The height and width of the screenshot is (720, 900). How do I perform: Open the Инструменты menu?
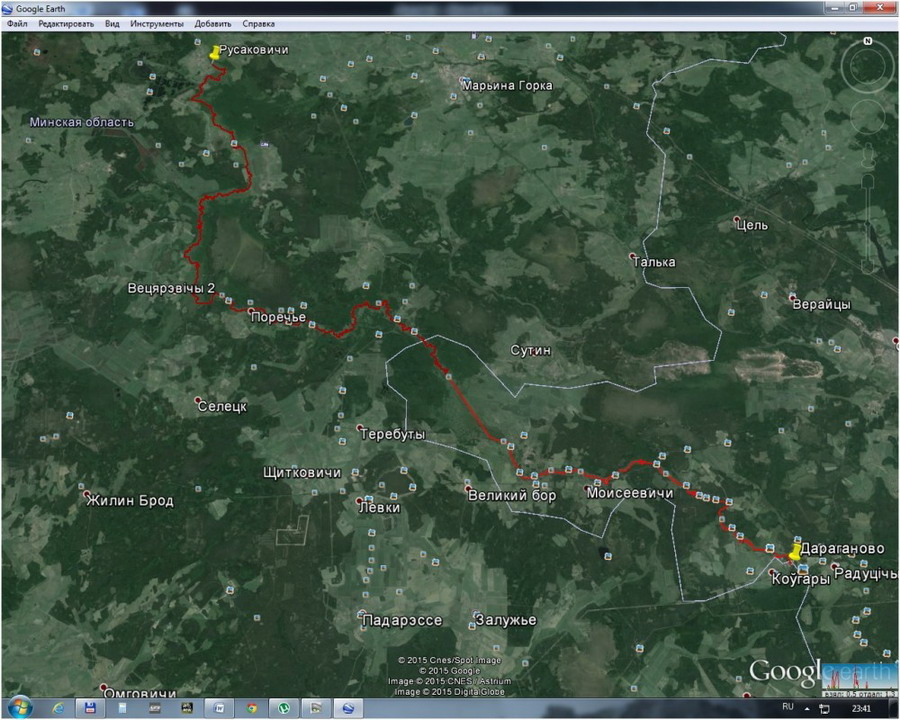click(156, 23)
